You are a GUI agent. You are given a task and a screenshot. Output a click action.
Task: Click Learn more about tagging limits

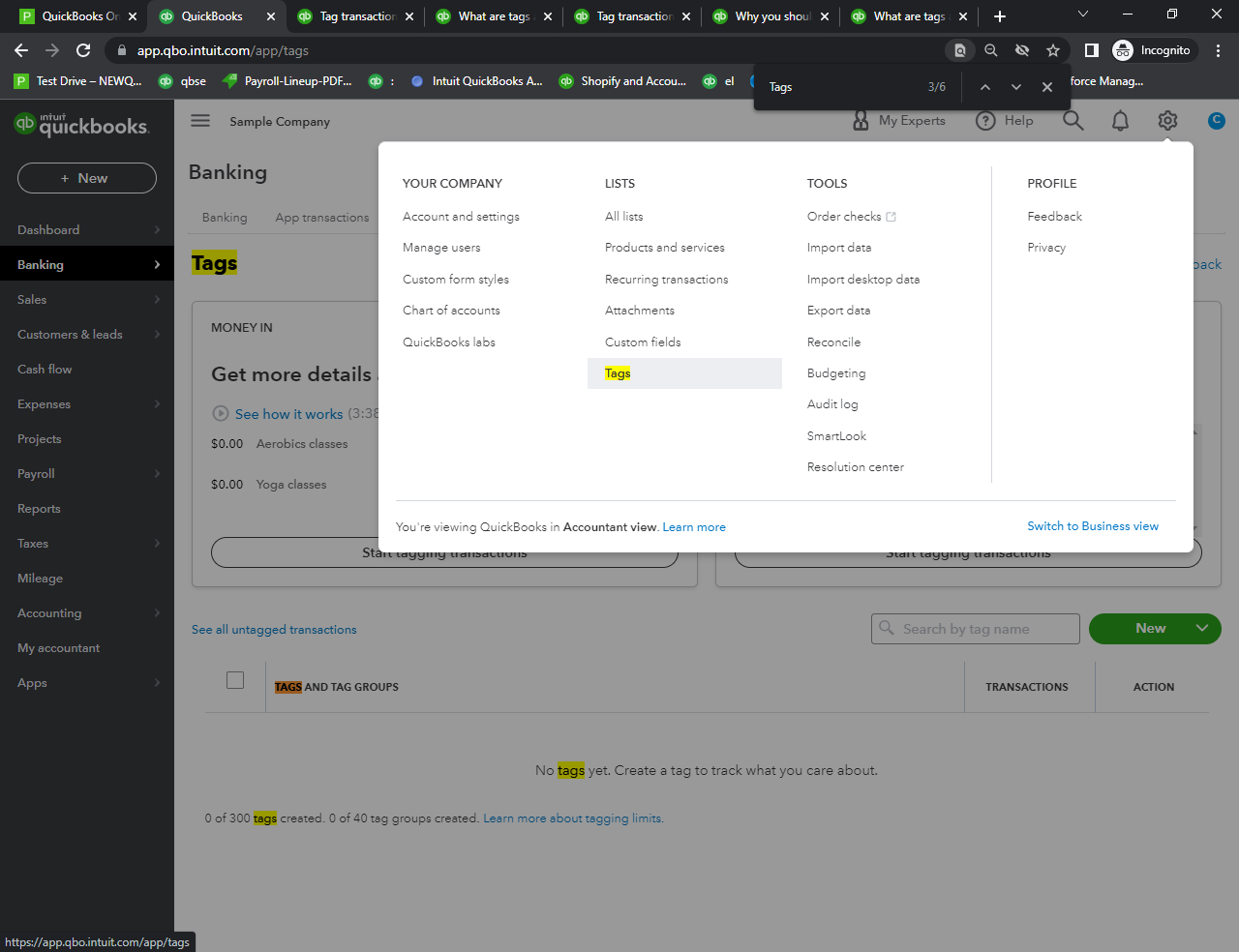pos(572,818)
